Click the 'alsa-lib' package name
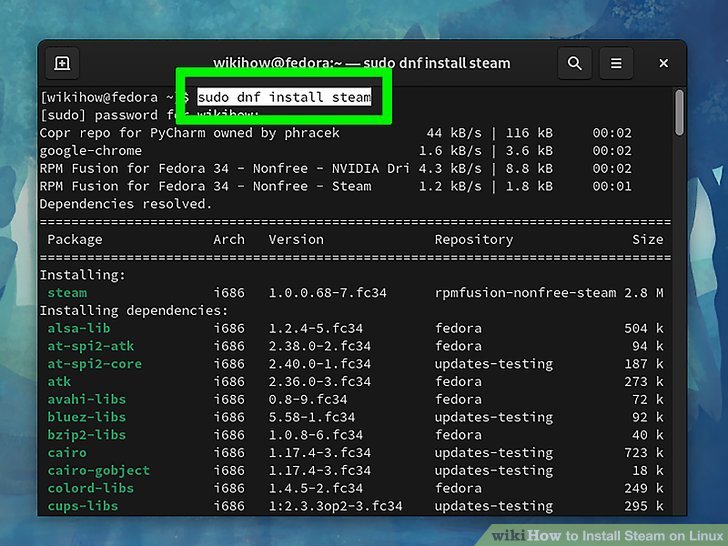Image resolution: width=728 pixels, height=546 pixels. (x=78, y=328)
